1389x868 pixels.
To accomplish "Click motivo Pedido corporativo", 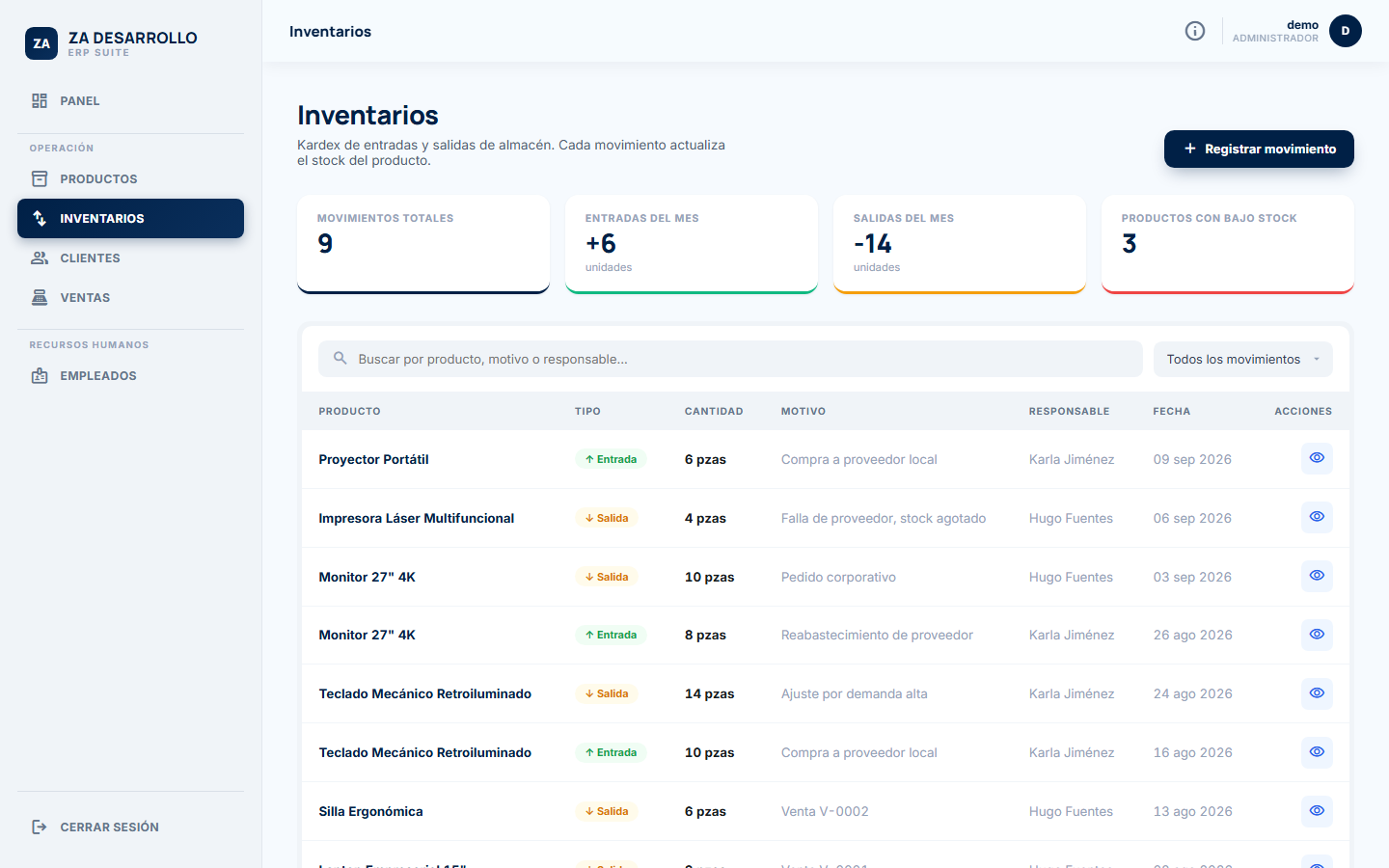I will coord(838,577).
